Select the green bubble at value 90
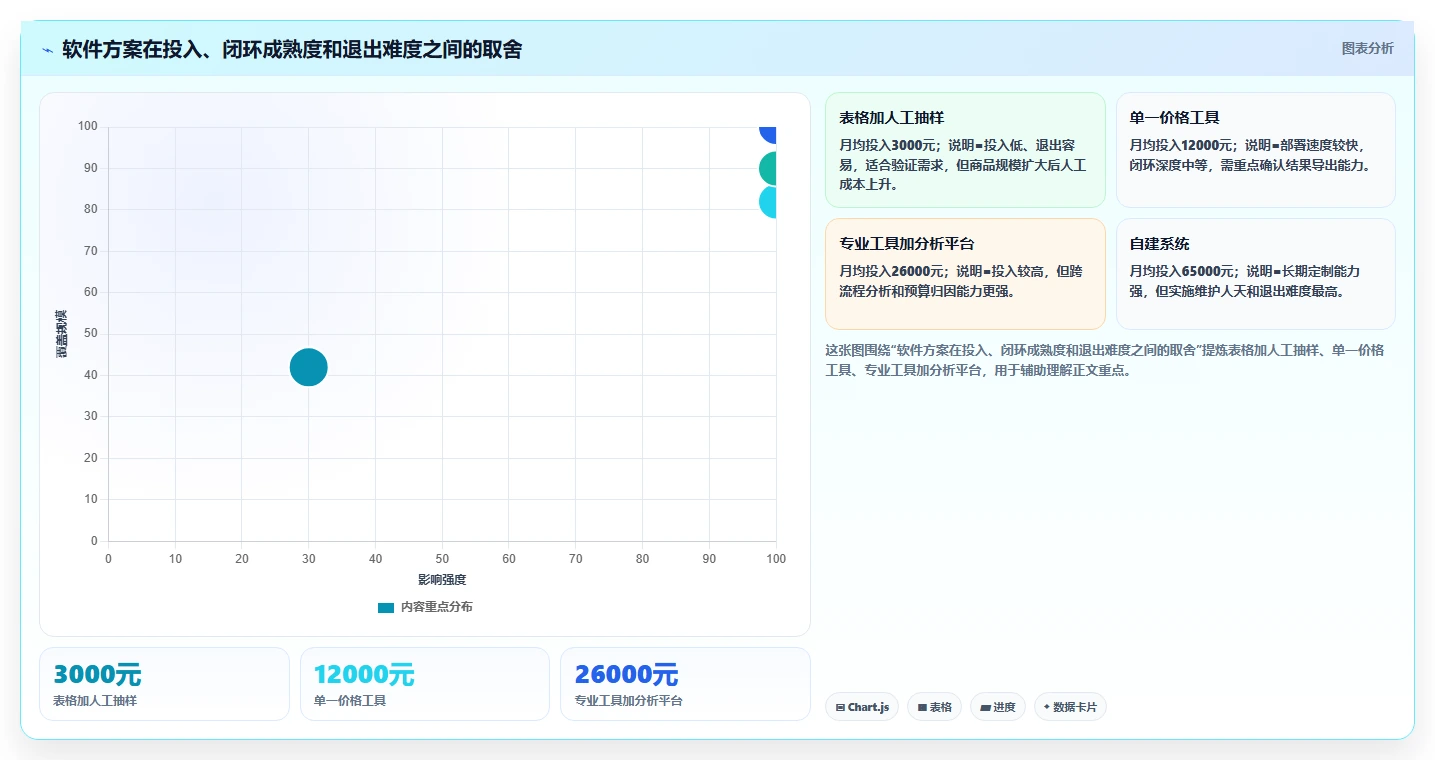Screen dimensions: 1435x760 click(x=768, y=169)
